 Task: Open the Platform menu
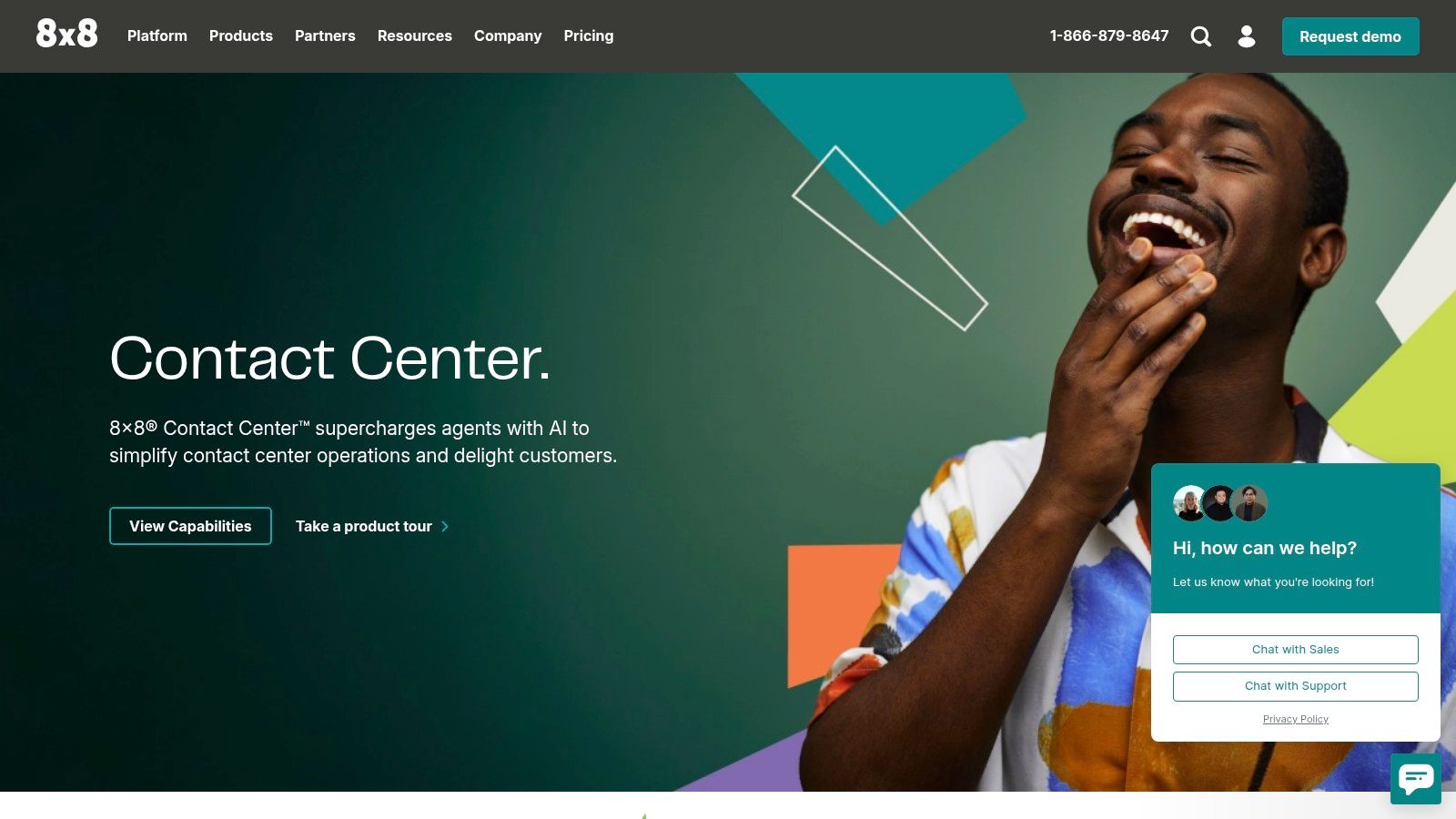pyautogui.click(x=157, y=35)
